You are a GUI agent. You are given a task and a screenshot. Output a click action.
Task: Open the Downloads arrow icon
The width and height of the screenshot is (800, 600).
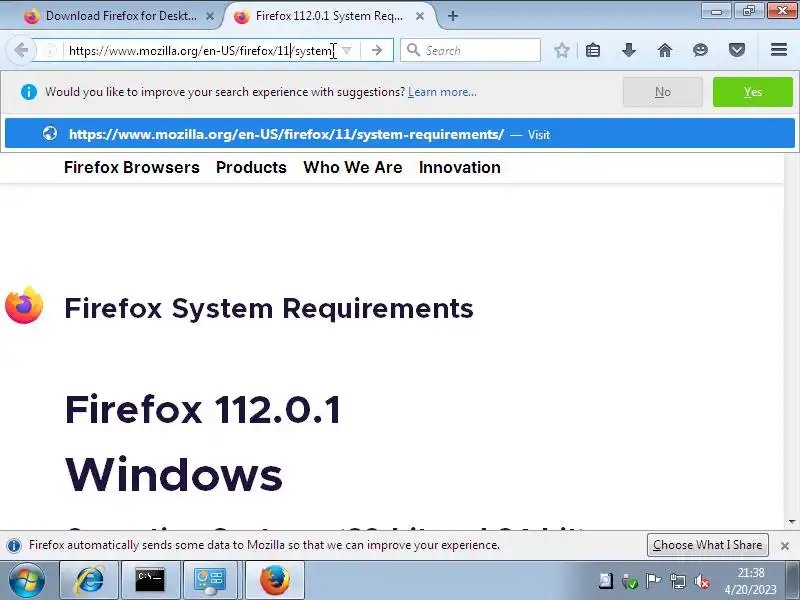(x=629, y=50)
